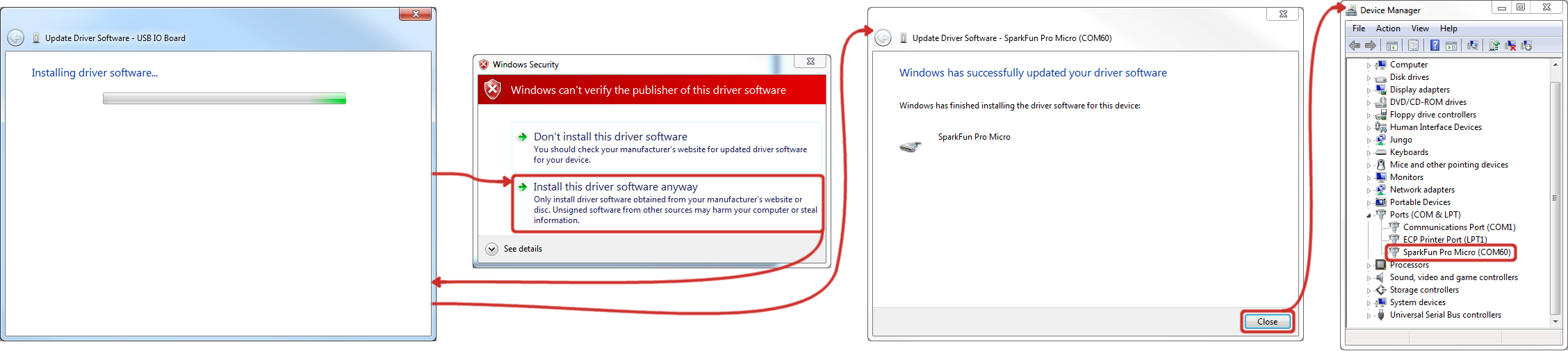Click the Disable device toolbar icon
1568x351 pixels.
[1526, 46]
